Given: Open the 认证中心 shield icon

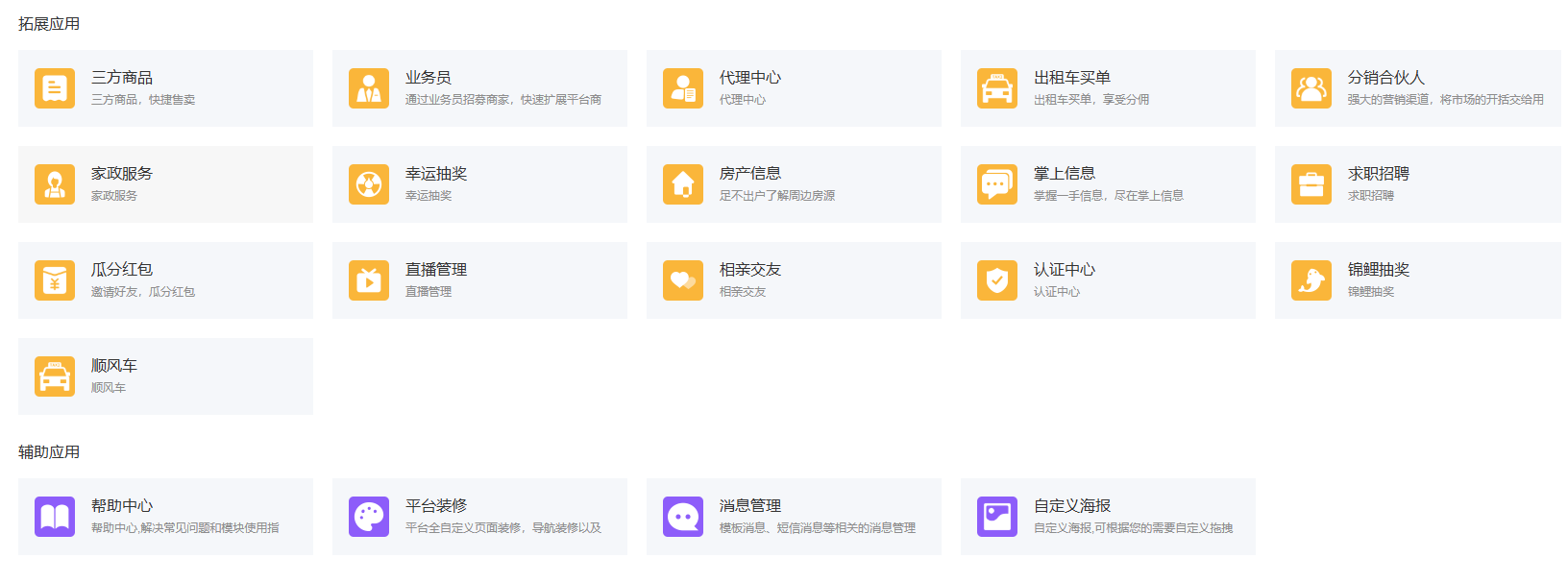Looking at the screenshot, I should [x=997, y=280].
